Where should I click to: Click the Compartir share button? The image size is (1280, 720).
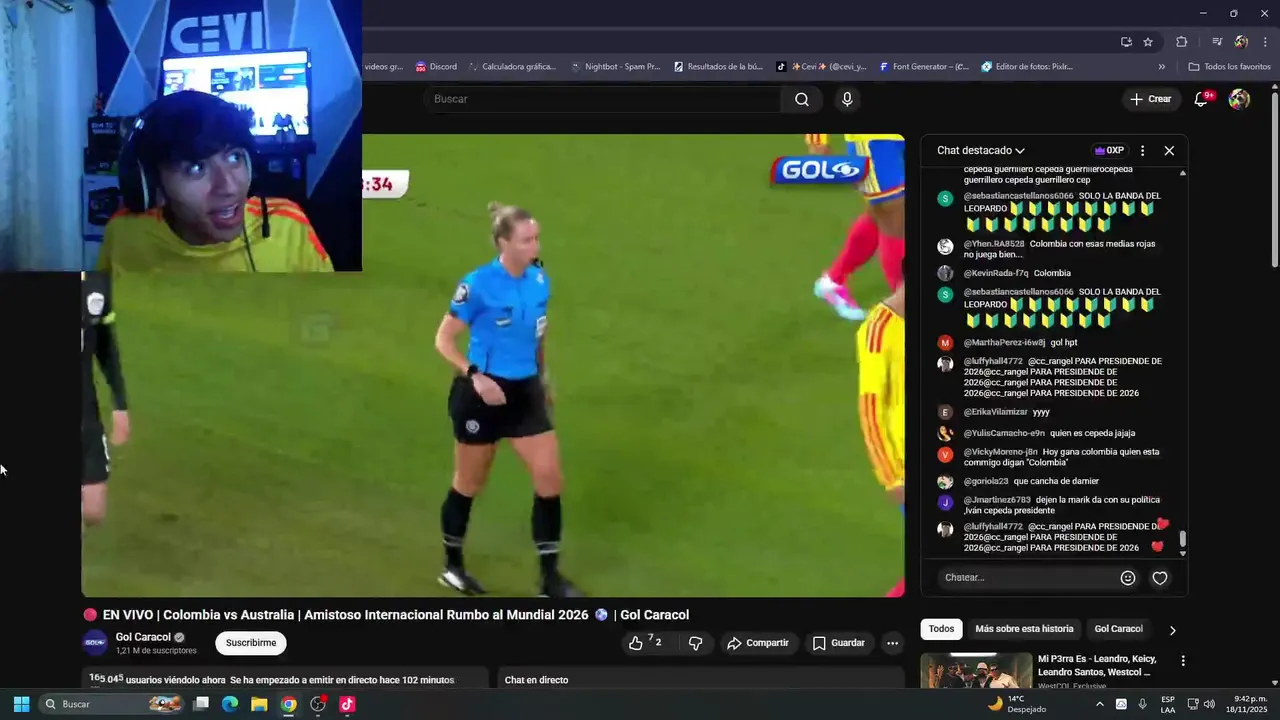coord(758,643)
